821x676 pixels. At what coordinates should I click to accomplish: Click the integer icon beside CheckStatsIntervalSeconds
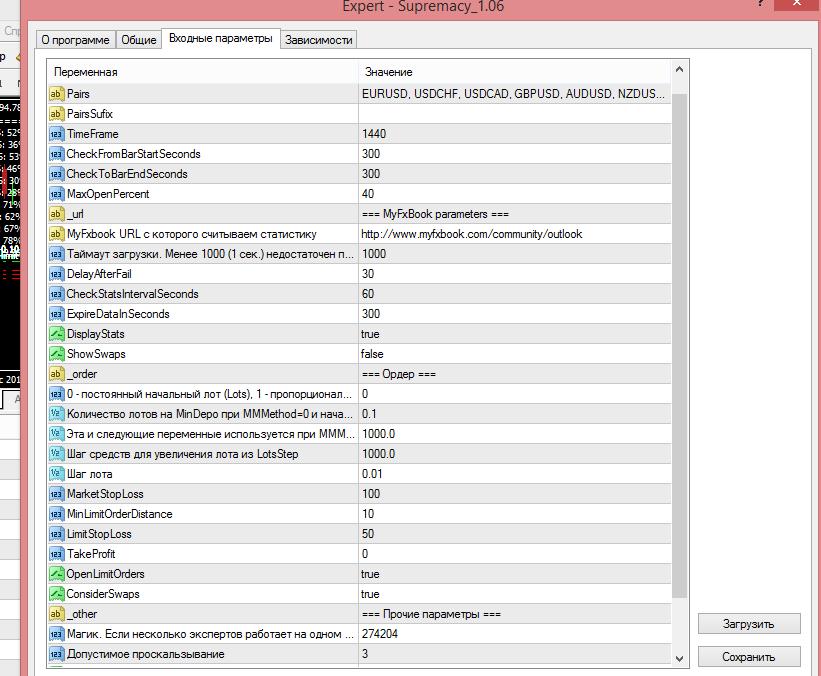click(x=56, y=294)
